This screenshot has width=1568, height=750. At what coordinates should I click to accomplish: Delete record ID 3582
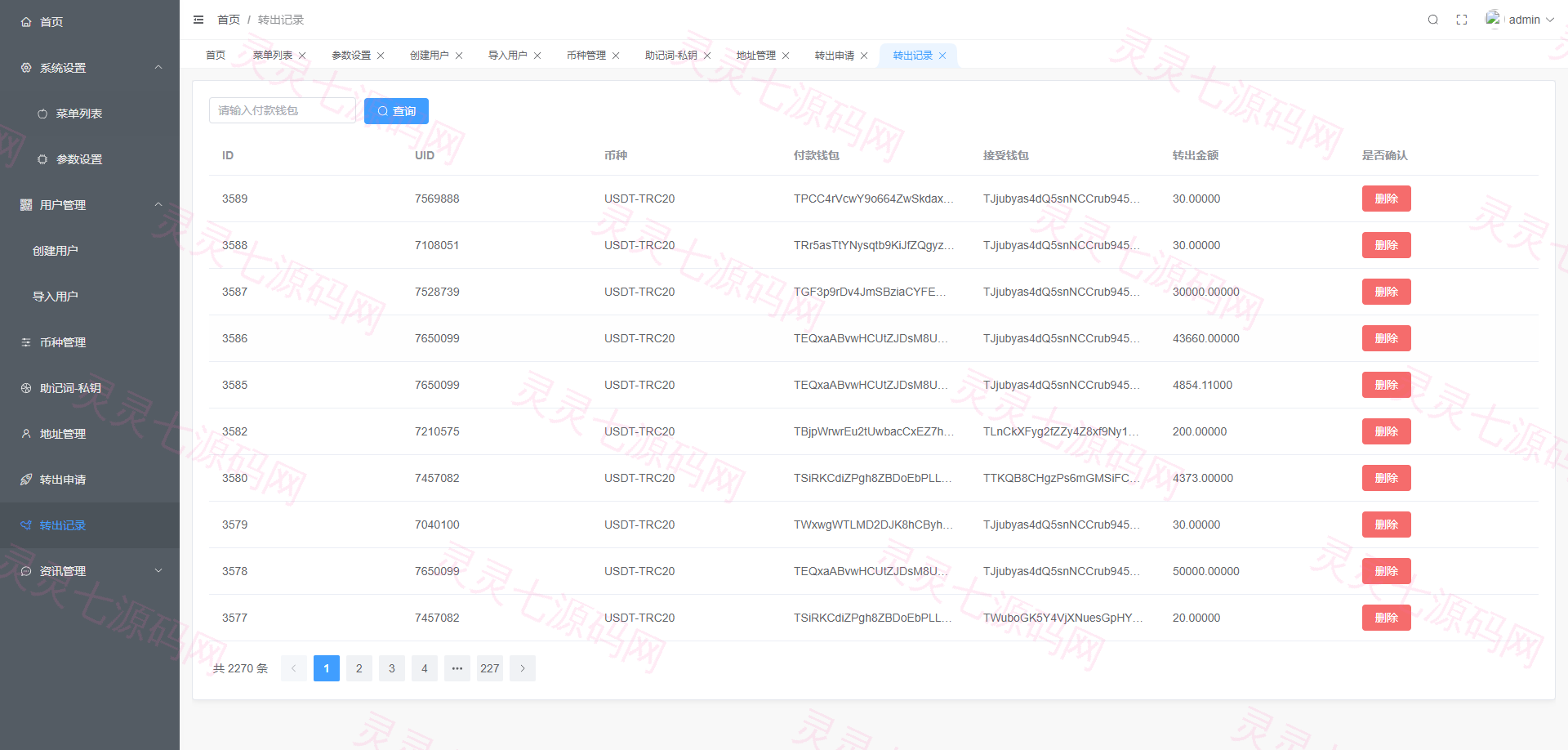(x=1386, y=431)
